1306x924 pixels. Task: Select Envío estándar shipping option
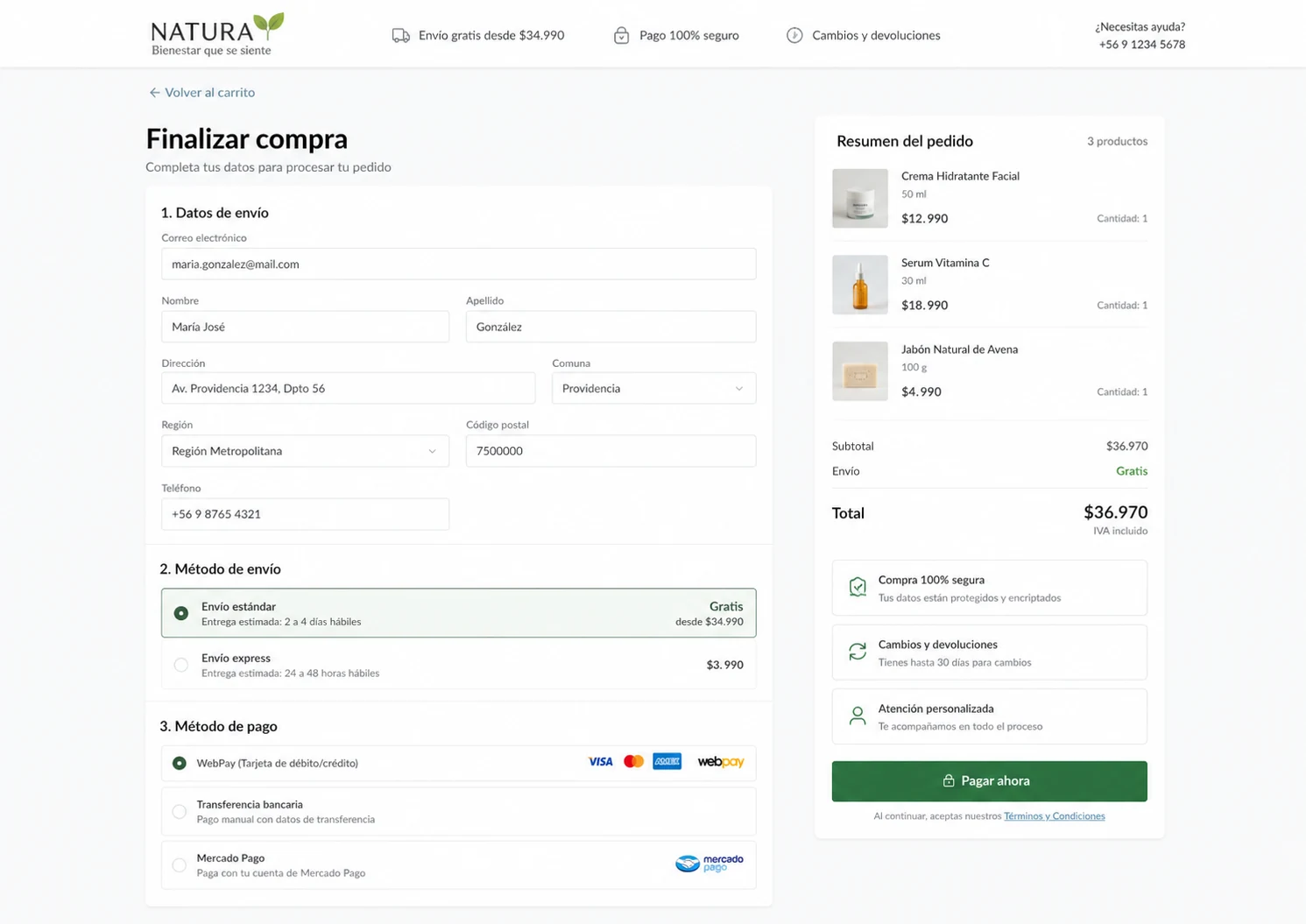tap(458, 613)
